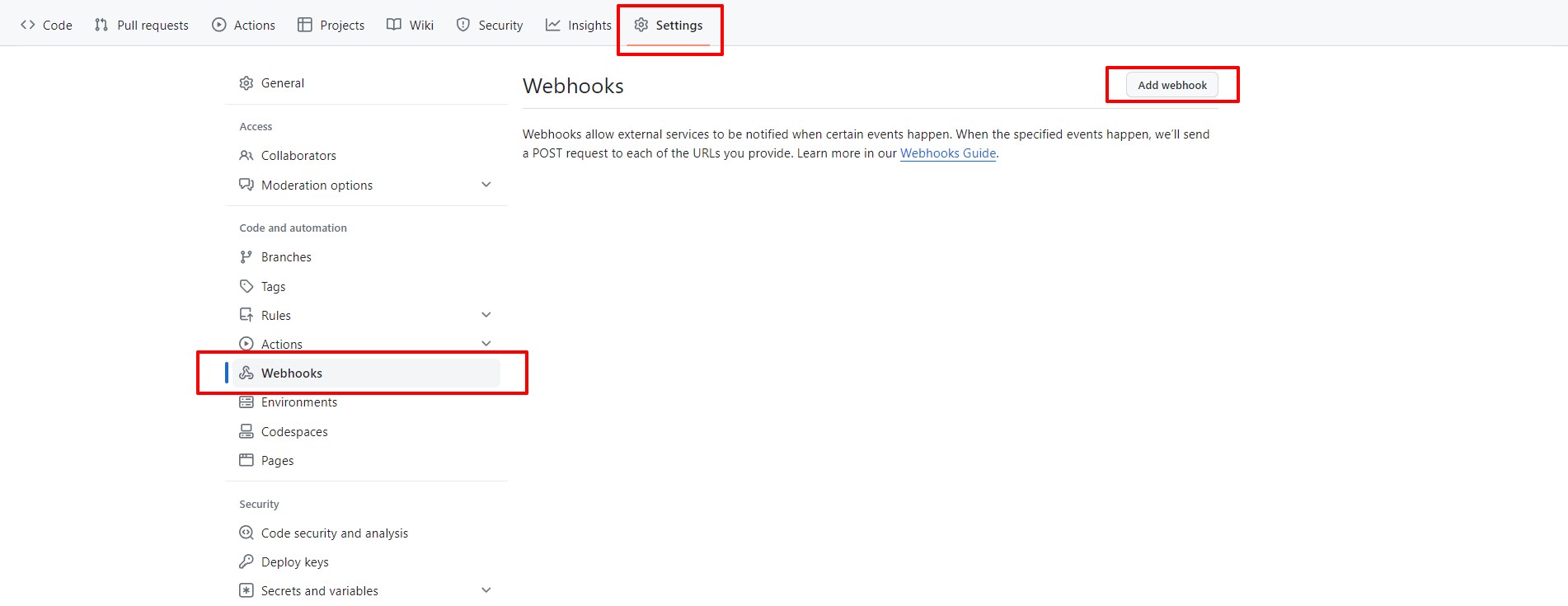Click the Security shield icon in top bar
Screen dimensions: 1568x606
(x=463, y=25)
